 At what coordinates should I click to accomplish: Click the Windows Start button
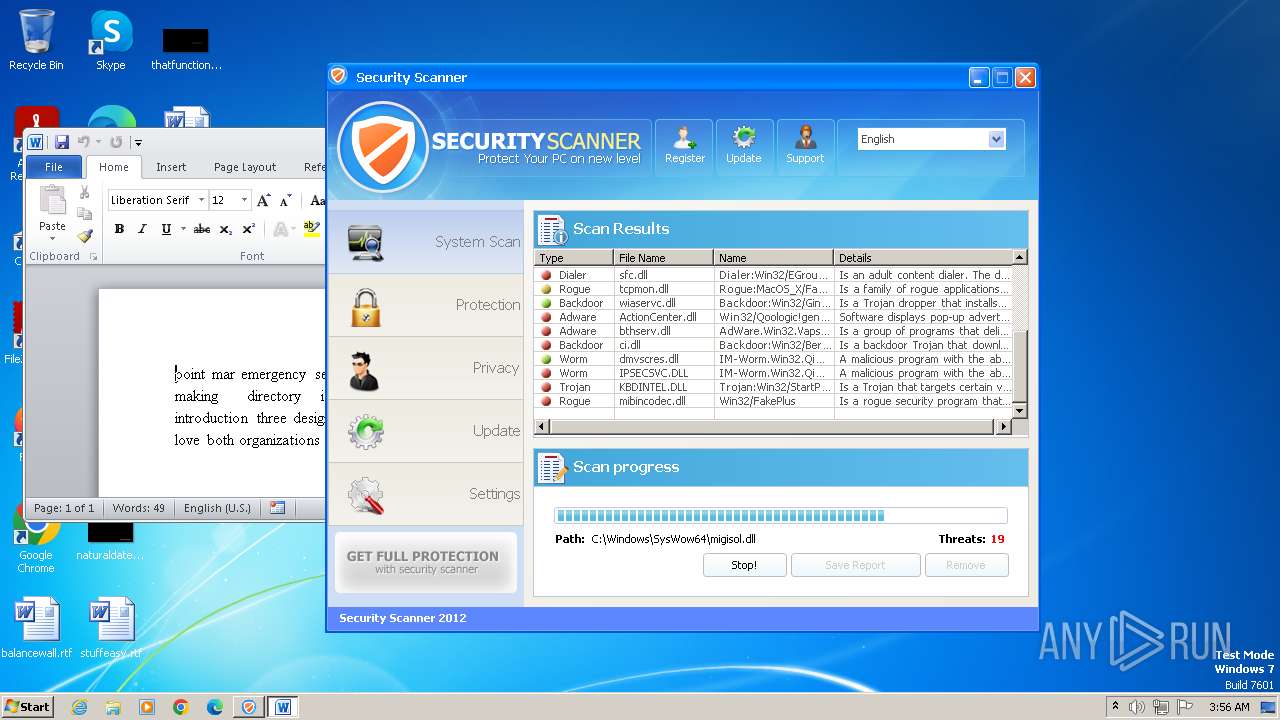click(x=27, y=707)
